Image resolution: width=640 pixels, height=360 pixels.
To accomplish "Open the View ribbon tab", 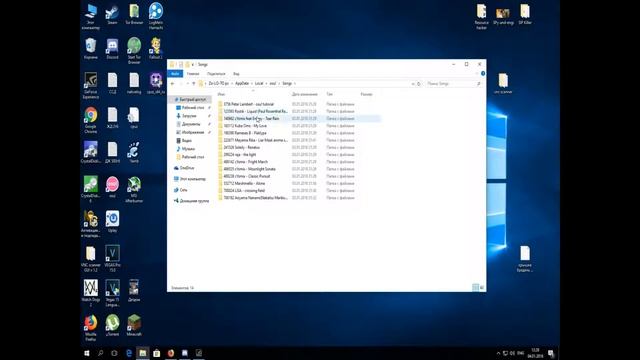I will click(x=236, y=74).
